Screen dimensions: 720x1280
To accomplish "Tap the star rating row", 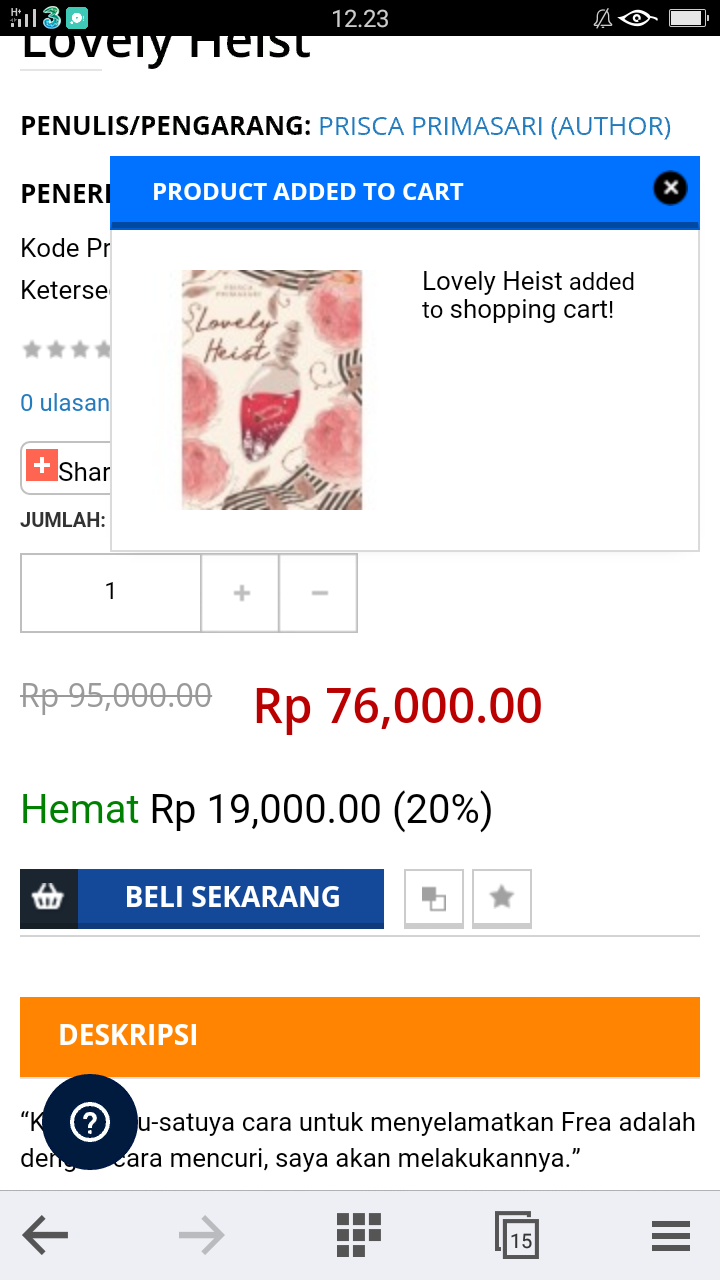I will click(x=66, y=349).
